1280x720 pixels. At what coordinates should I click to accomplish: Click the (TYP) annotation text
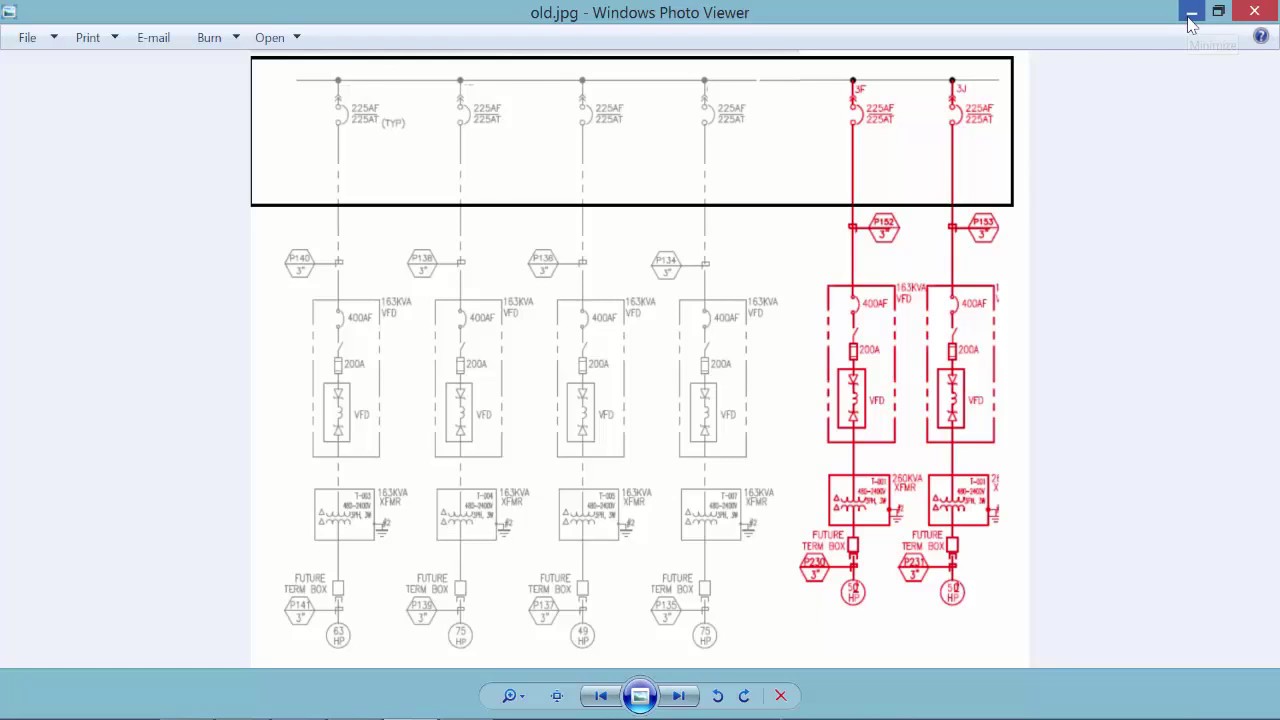click(x=393, y=123)
